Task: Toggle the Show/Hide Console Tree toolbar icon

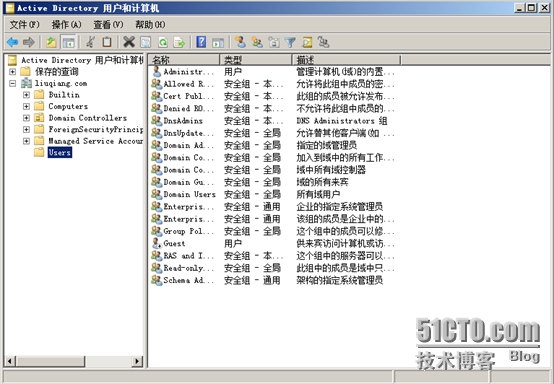Action: 68,42
